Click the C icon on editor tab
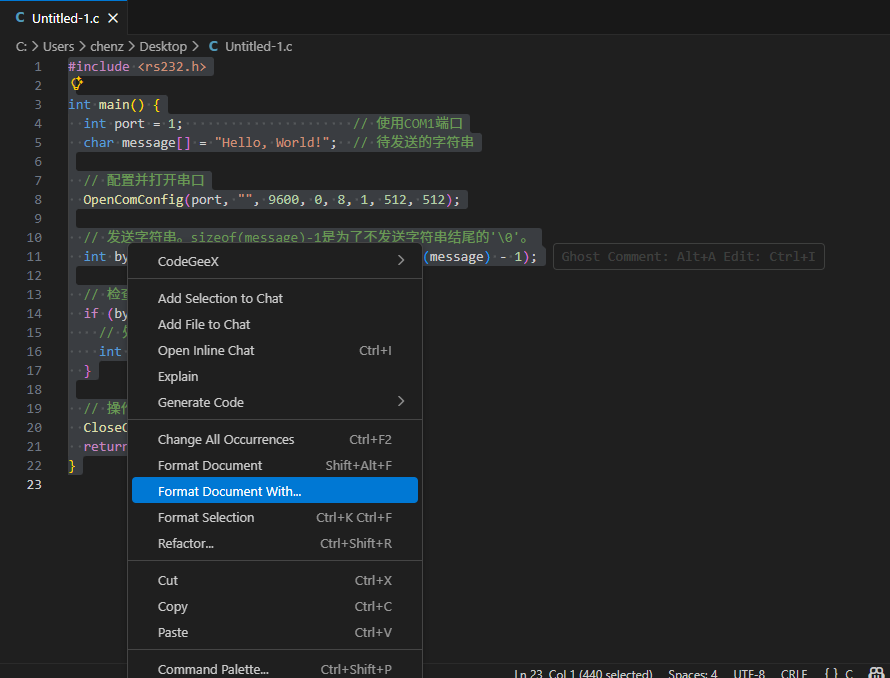 tap(20, 18)
